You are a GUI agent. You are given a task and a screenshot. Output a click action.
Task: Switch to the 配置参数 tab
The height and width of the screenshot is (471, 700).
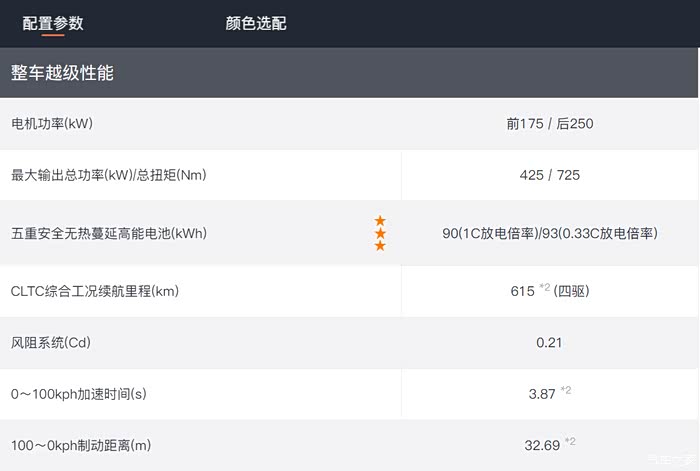point(53,23)
